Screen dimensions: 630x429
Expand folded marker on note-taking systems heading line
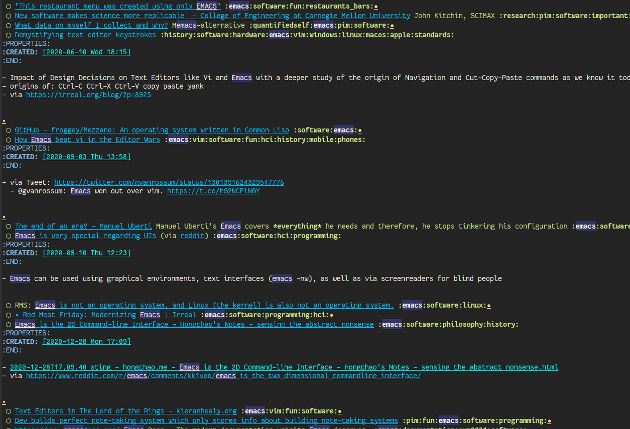(x=550, y=421)
